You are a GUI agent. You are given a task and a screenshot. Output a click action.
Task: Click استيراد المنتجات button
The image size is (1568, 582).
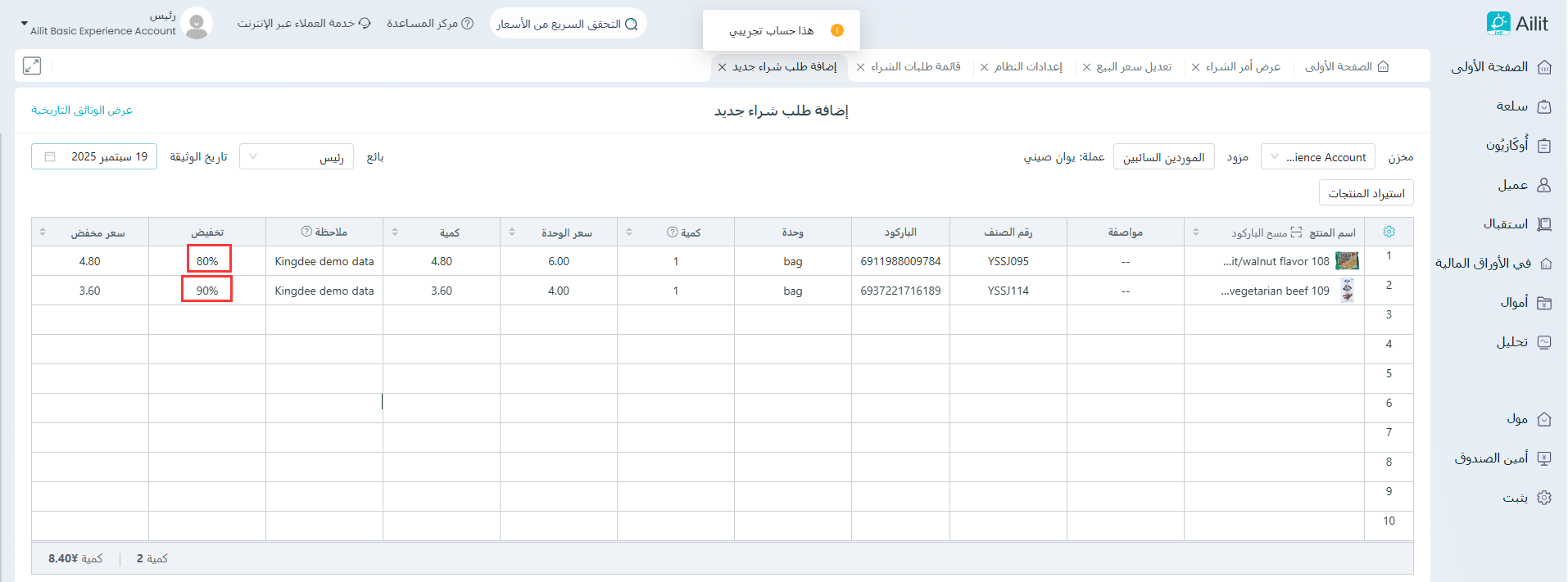[x=1366, y=193]
